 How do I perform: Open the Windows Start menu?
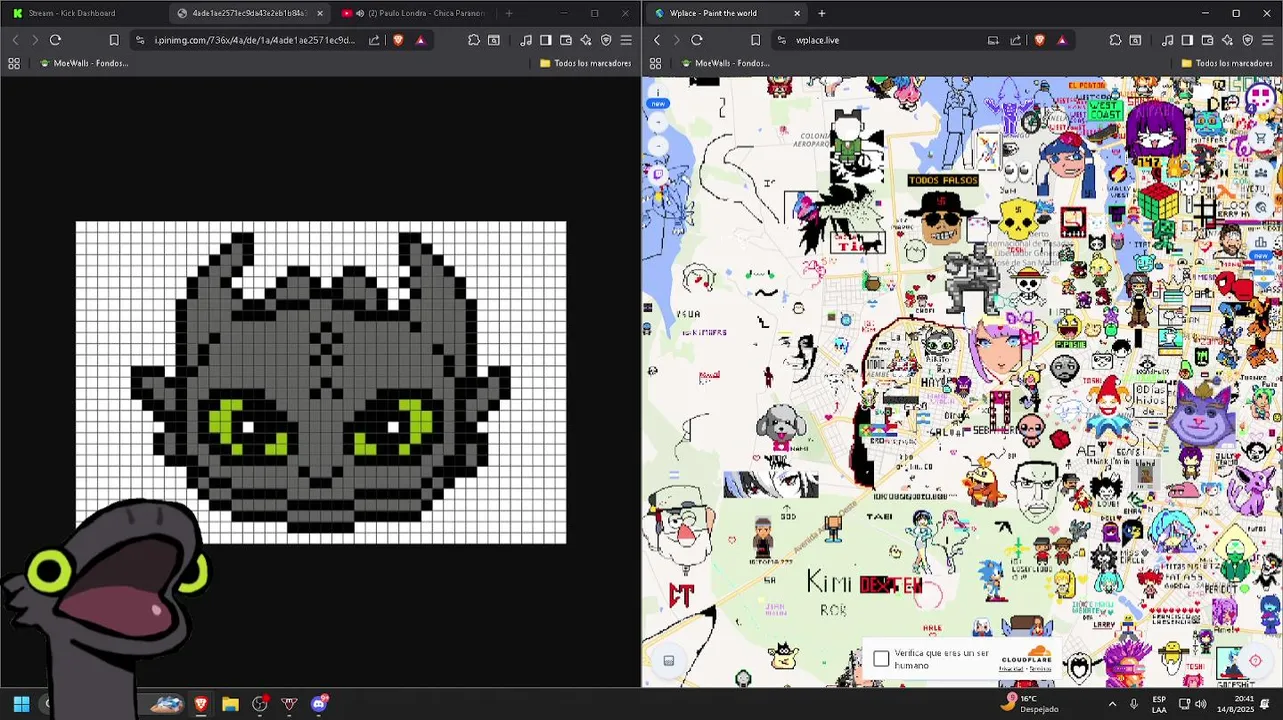[21, 704]
